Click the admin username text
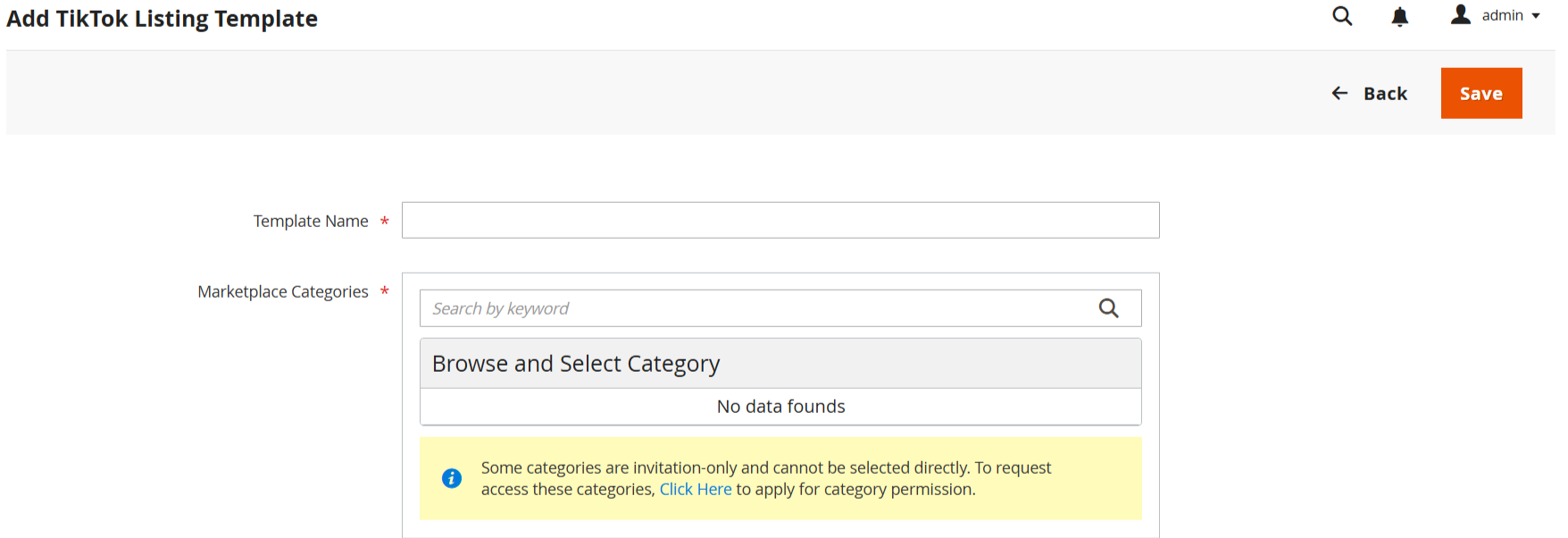Image resolution: width=1568 pixels, height=538 pixels. pos(1502,16)
